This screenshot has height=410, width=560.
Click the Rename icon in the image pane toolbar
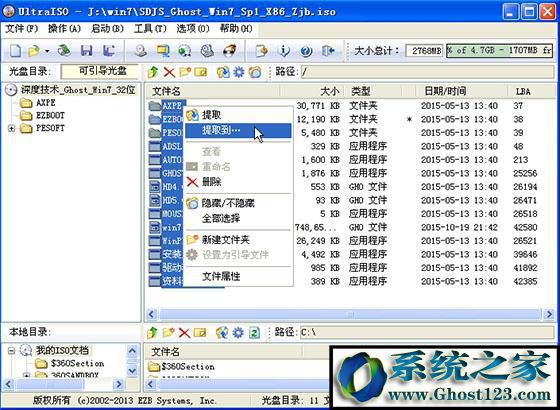pos(201,72)
